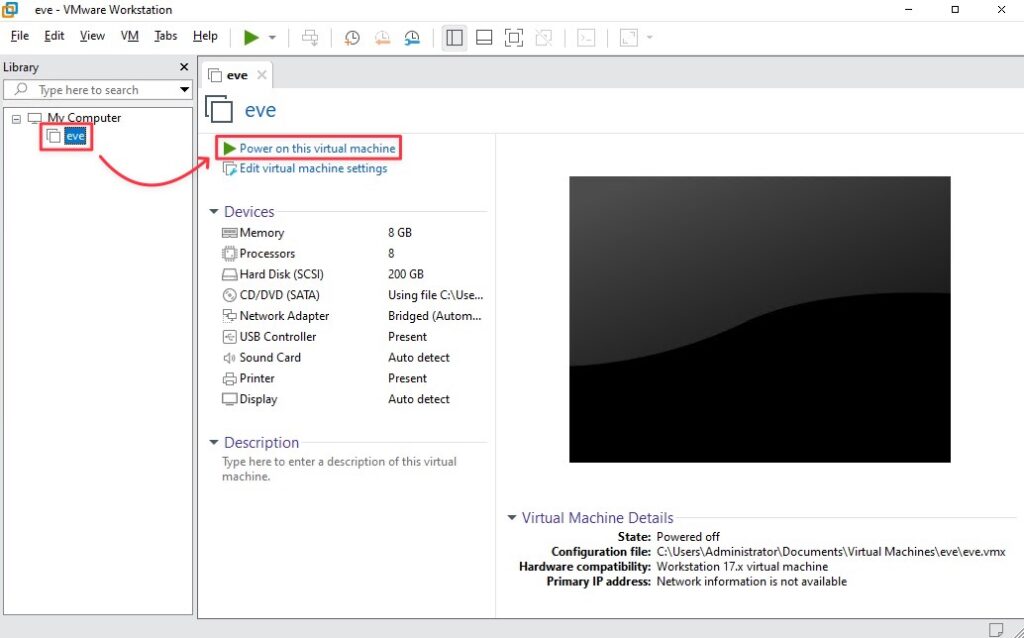Click the Processors CPU icon
The height and width of the screenshot is (638, 1024).
(229, 253)
